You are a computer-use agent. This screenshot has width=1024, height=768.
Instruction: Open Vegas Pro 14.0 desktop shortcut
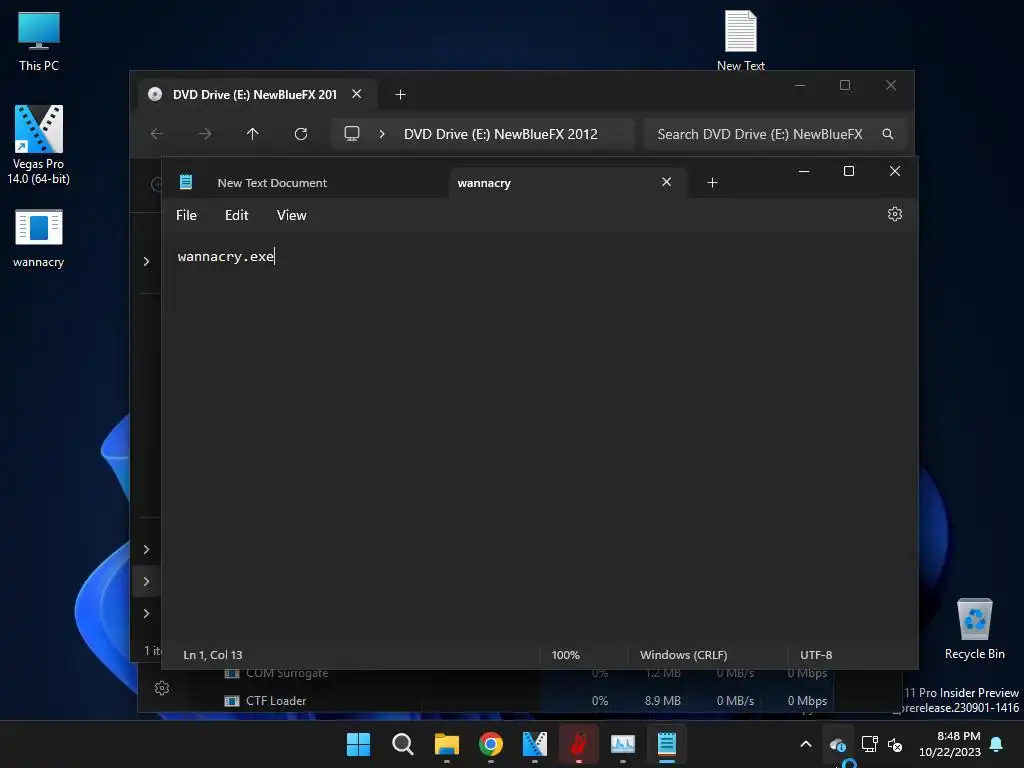click(x=39, y=145)
